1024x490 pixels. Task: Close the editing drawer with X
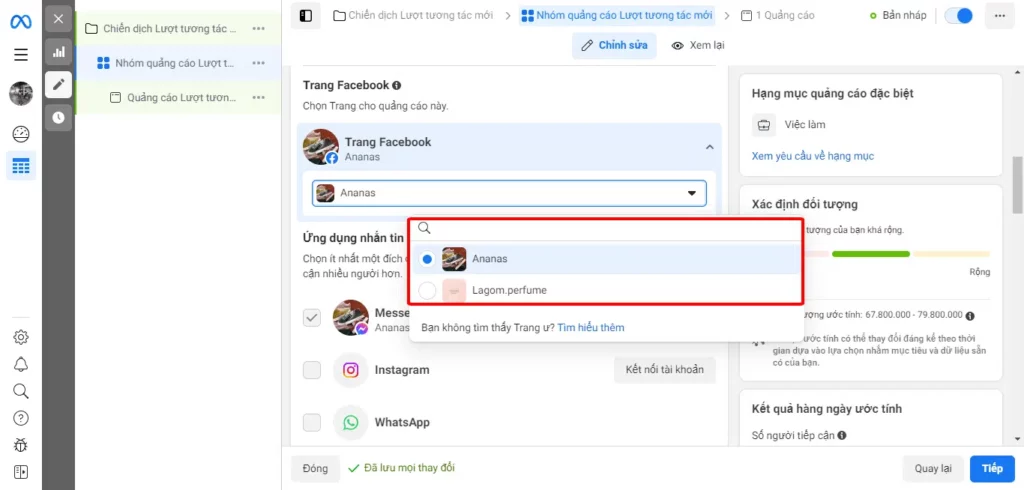tap(59, 19)
